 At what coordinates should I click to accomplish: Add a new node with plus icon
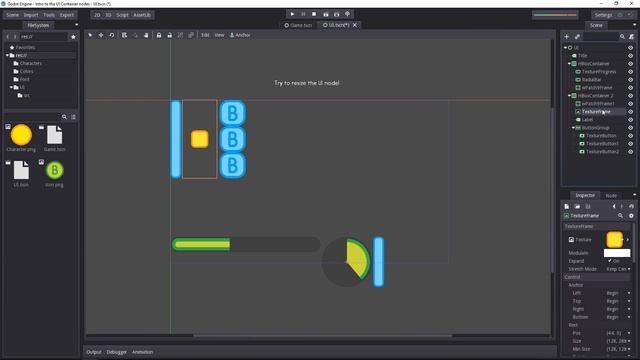[x=567, y=37]
